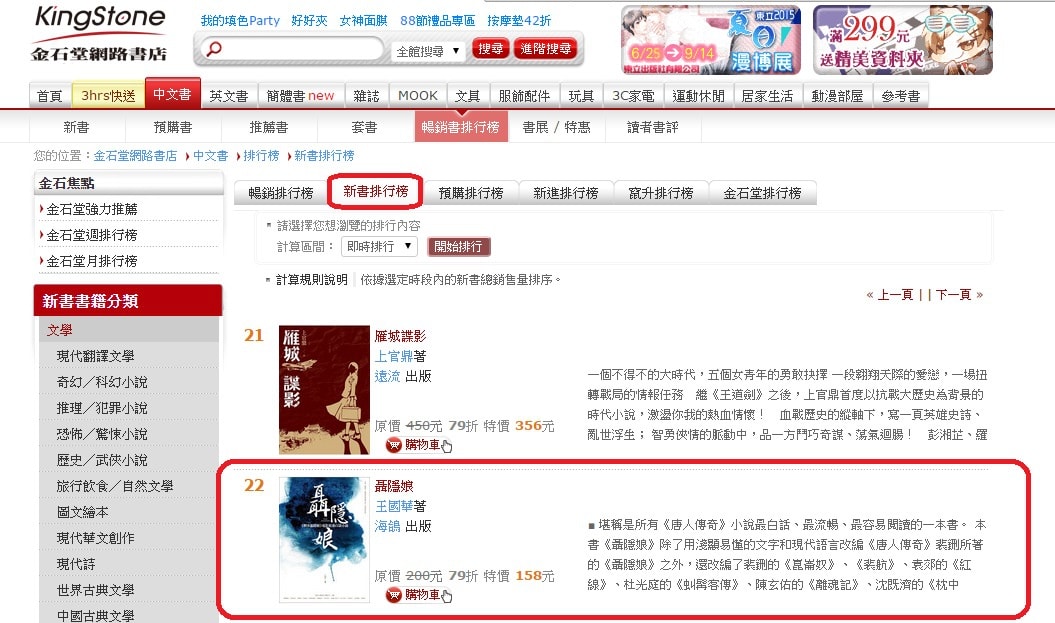Click the magnifier icon in search box
Screen dimensions: 1055x623
(x=213, y=49)
